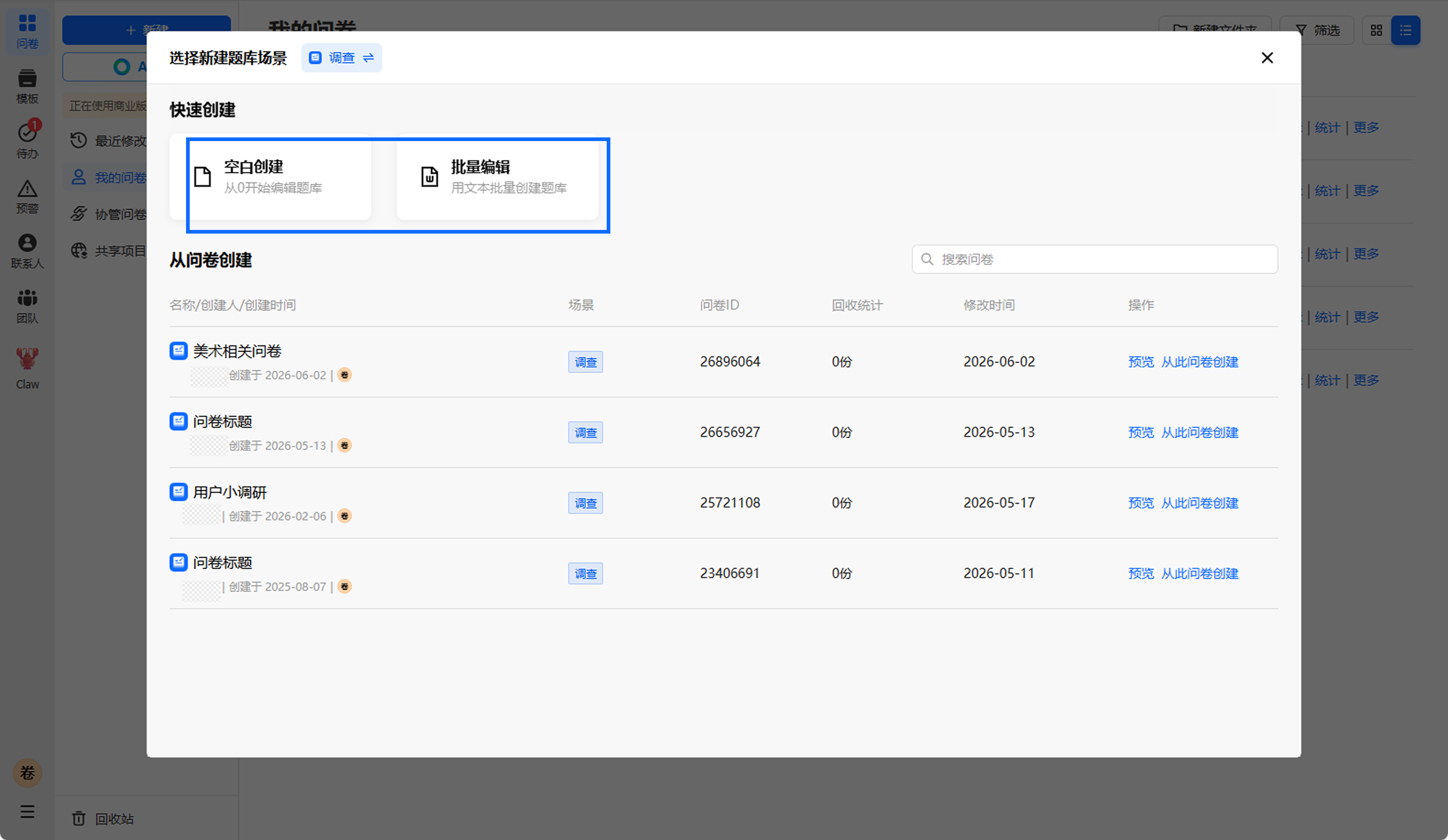Click the 筛选 filter button
Viewport: 1448px width, 840px height.
tap(1316, 30)
